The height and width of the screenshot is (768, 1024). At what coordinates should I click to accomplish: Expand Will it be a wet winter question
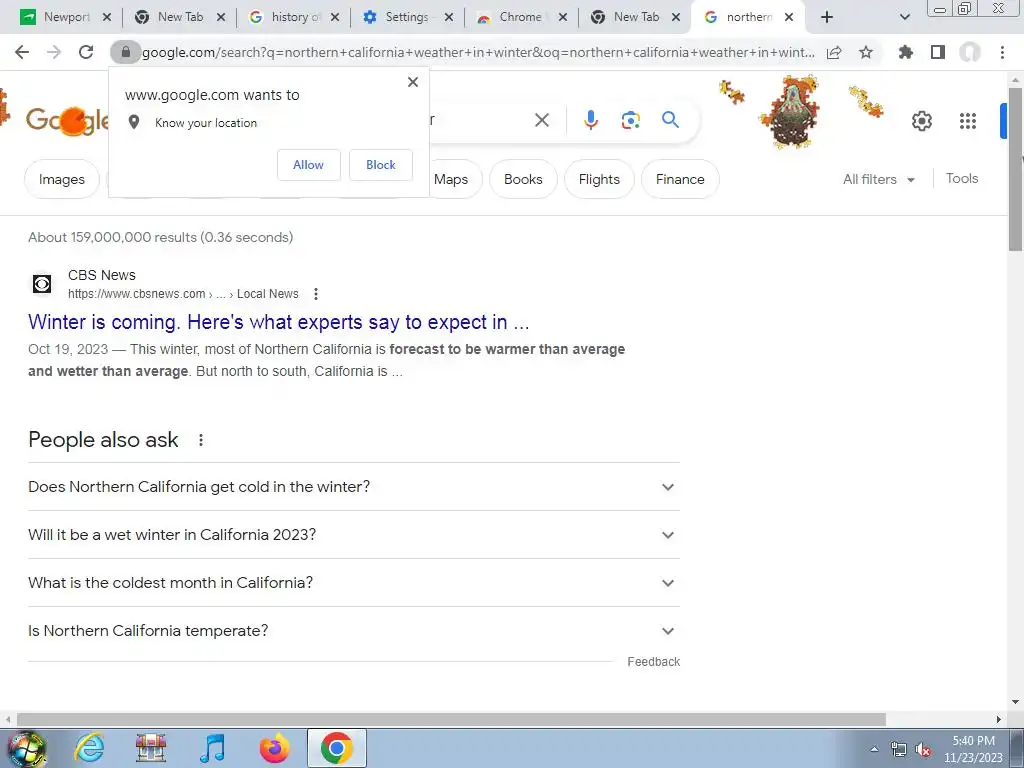coord(354,535)
